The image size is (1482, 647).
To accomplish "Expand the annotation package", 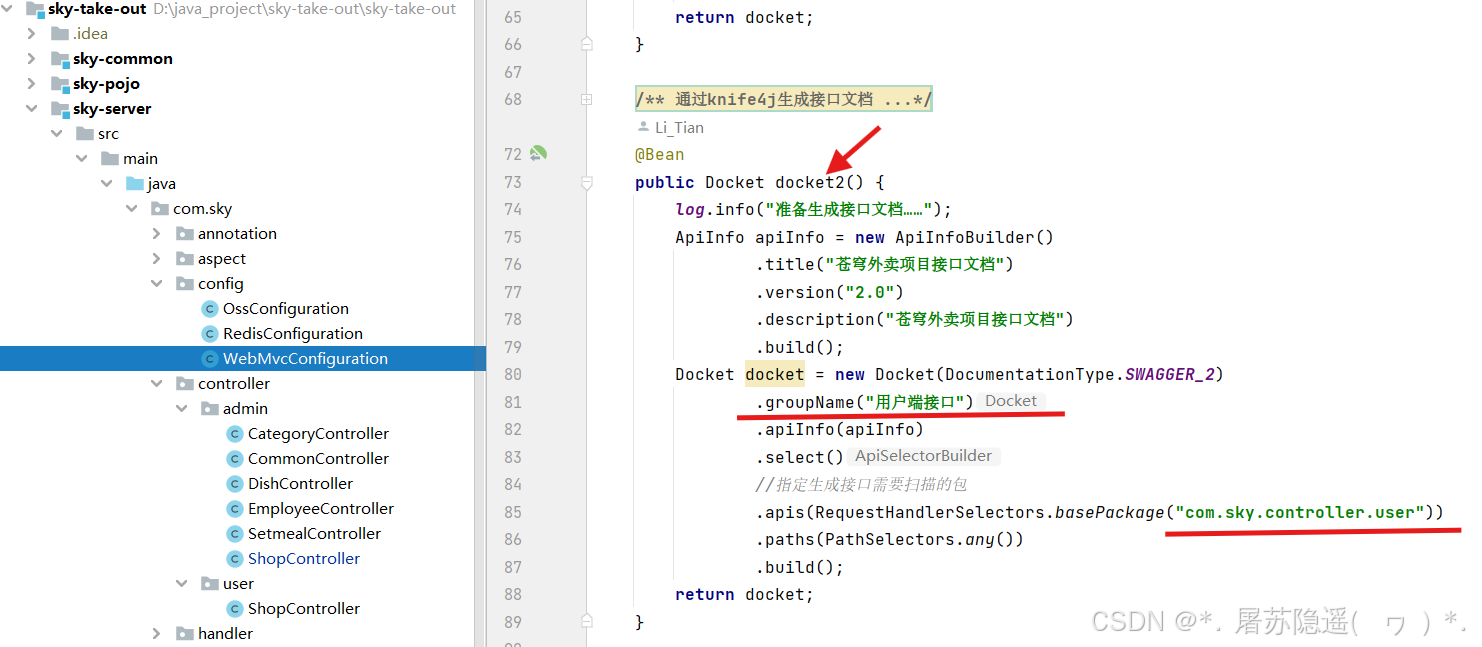I will (157, 234).
